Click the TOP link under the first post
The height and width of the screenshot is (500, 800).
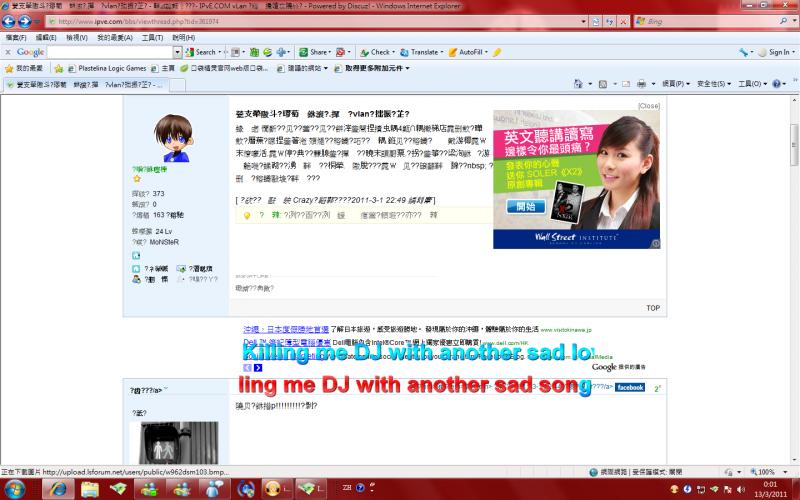[653, 308]
